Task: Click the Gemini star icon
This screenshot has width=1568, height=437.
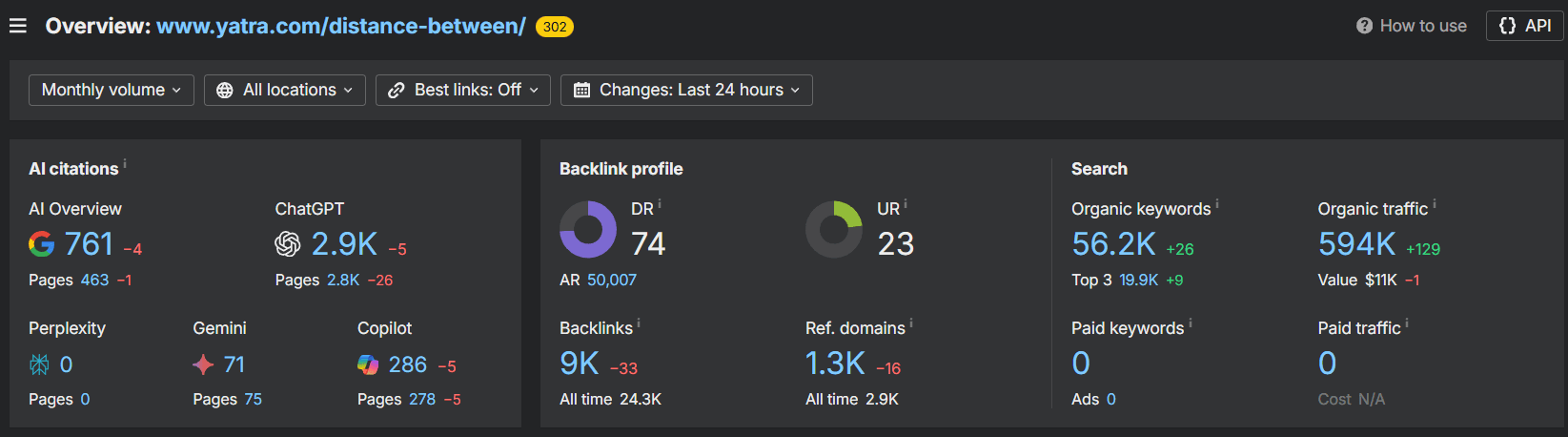Action: click(203, 364)
